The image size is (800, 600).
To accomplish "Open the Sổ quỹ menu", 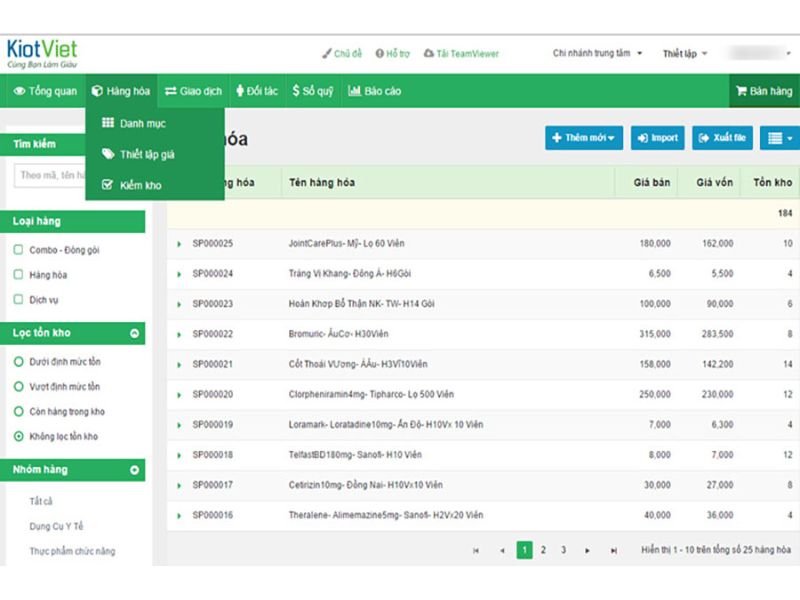I will (x=313, y=91).
